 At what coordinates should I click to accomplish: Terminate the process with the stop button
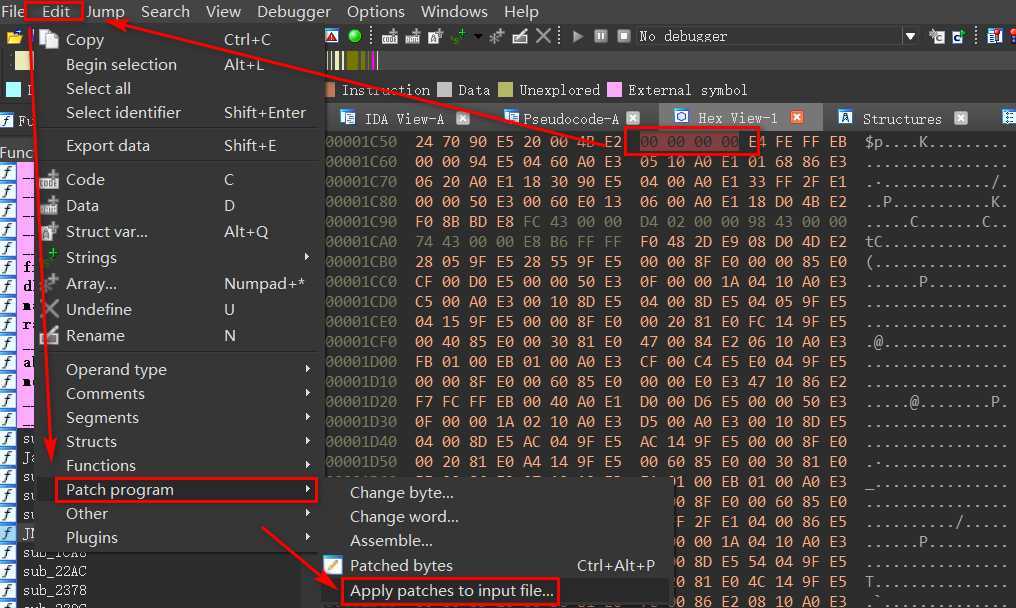click(x=623, y=36)
